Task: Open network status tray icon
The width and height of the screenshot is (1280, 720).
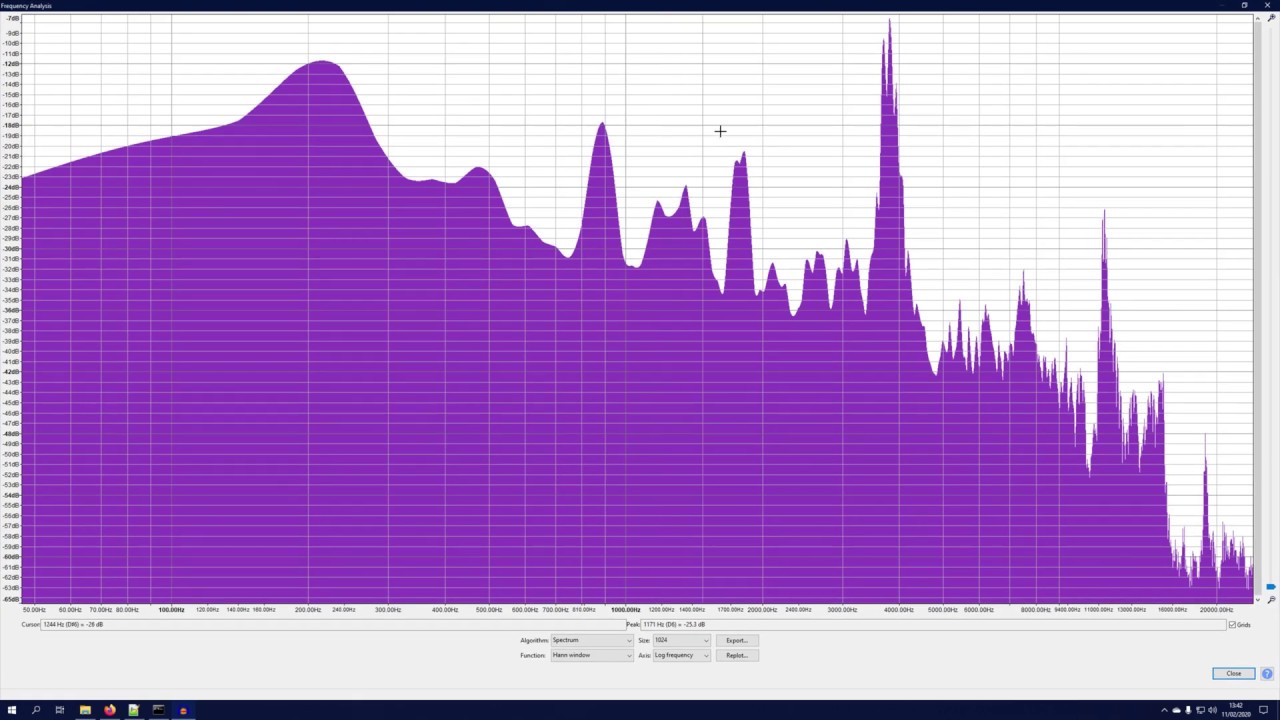Action: point(1200,710)
